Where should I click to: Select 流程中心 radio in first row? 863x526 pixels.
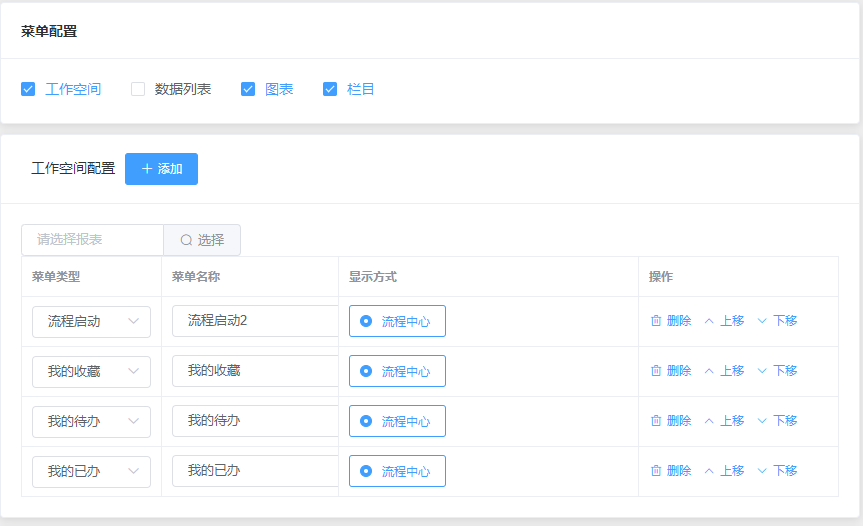point(366,321)
